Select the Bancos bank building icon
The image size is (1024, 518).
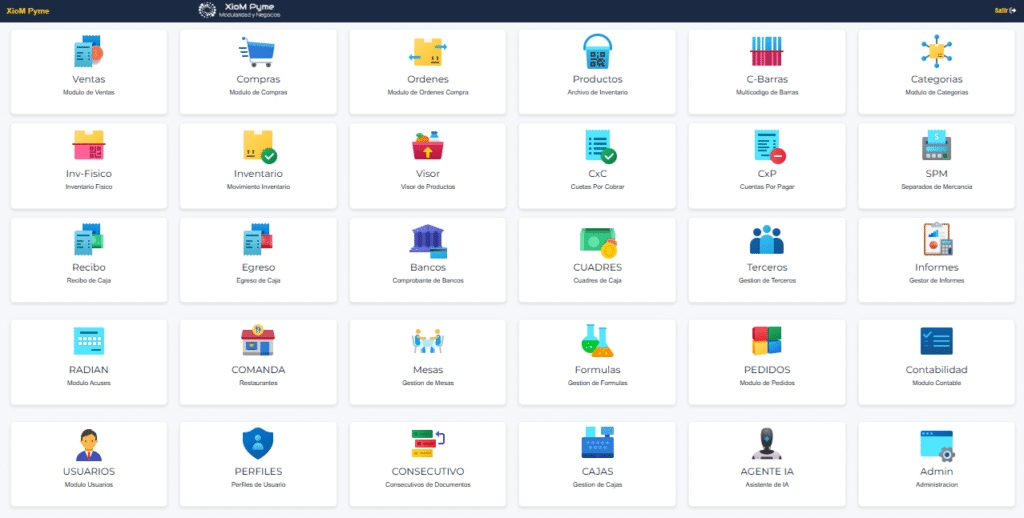pyautogui.click(x=428, y=241)
